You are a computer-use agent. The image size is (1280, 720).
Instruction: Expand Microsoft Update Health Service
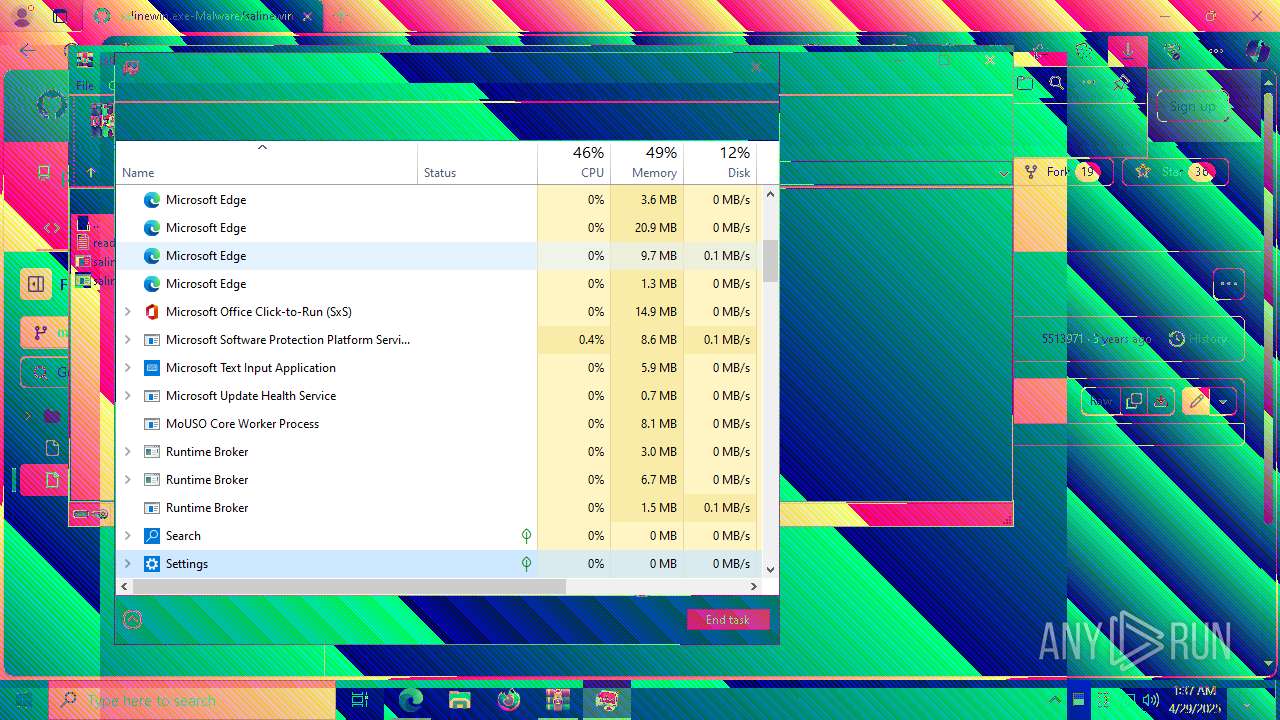[127, 396]
